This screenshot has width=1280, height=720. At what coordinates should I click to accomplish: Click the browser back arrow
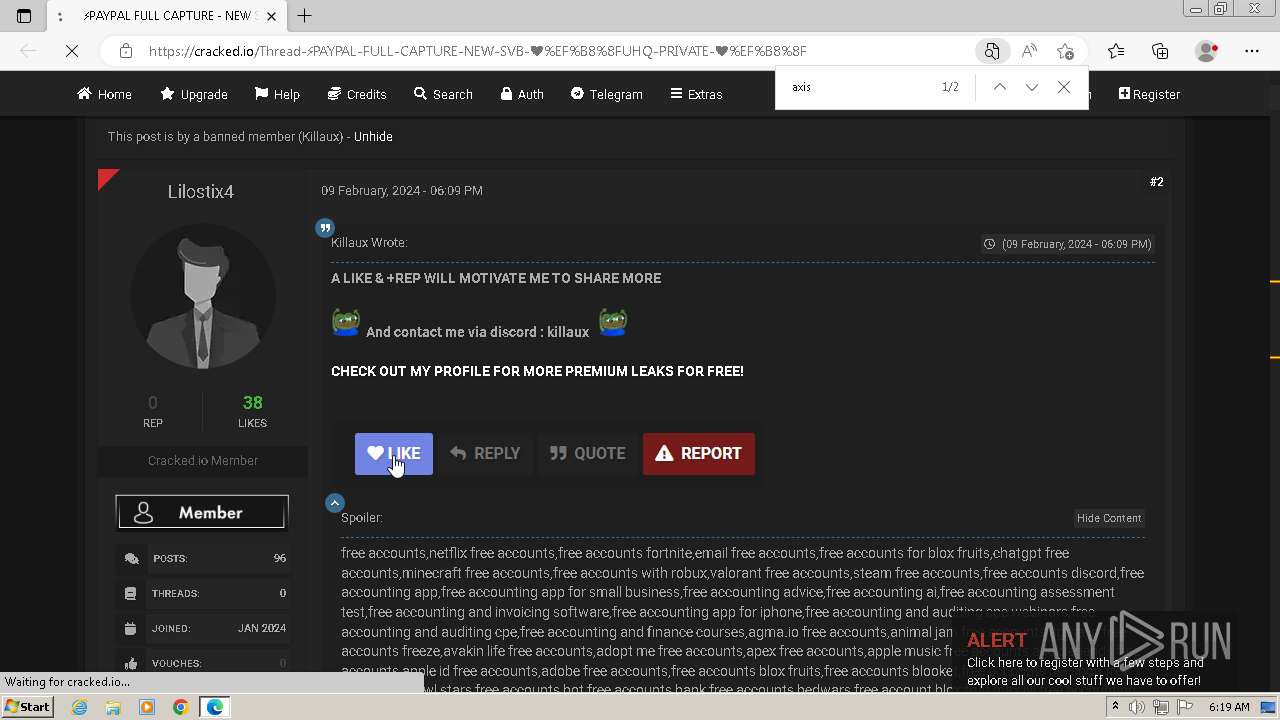(x=28, y=51)
